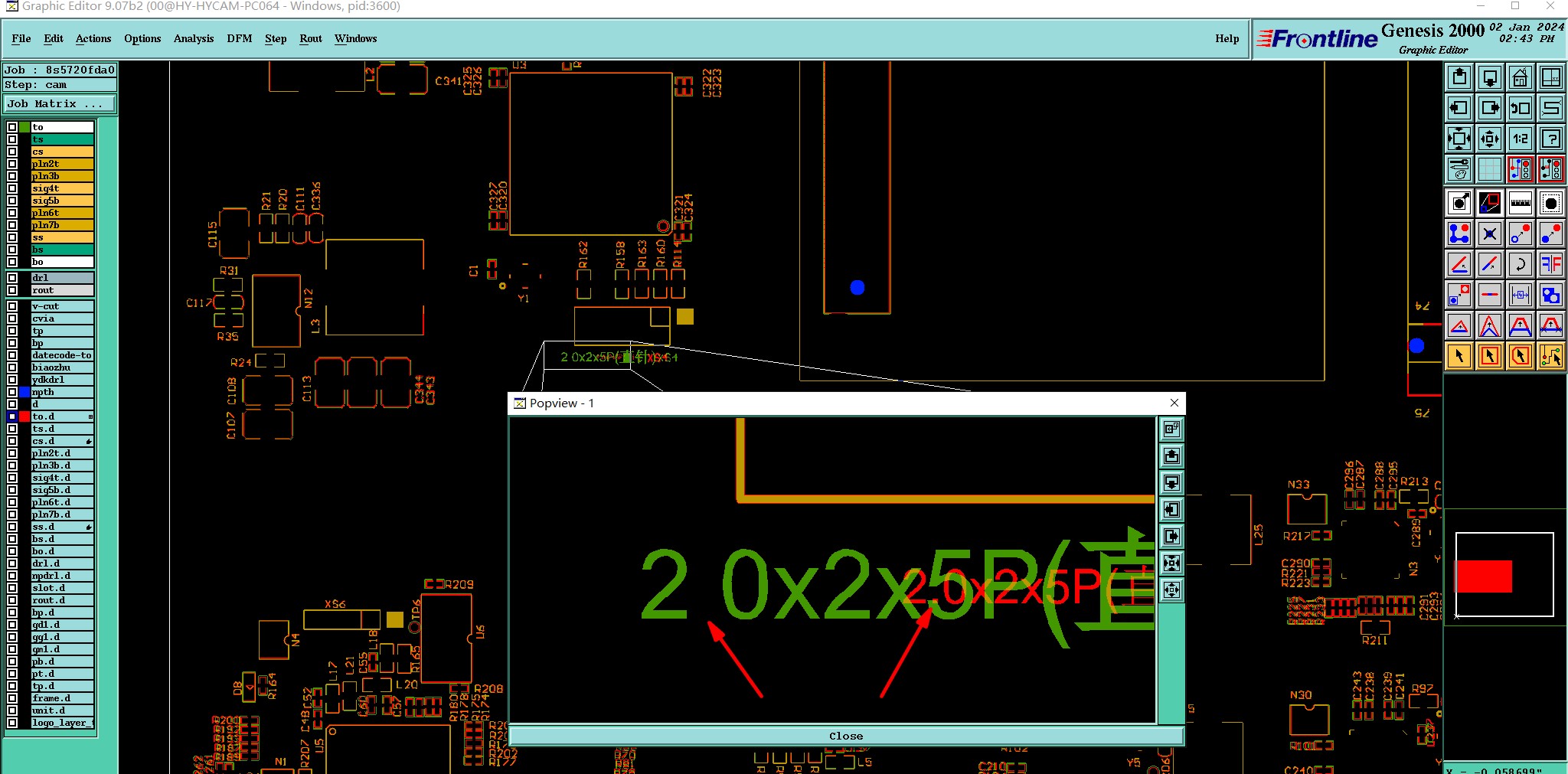Select the rotate curved arrow tool icon
1568x774 pixels.
tap(1521, 264)
